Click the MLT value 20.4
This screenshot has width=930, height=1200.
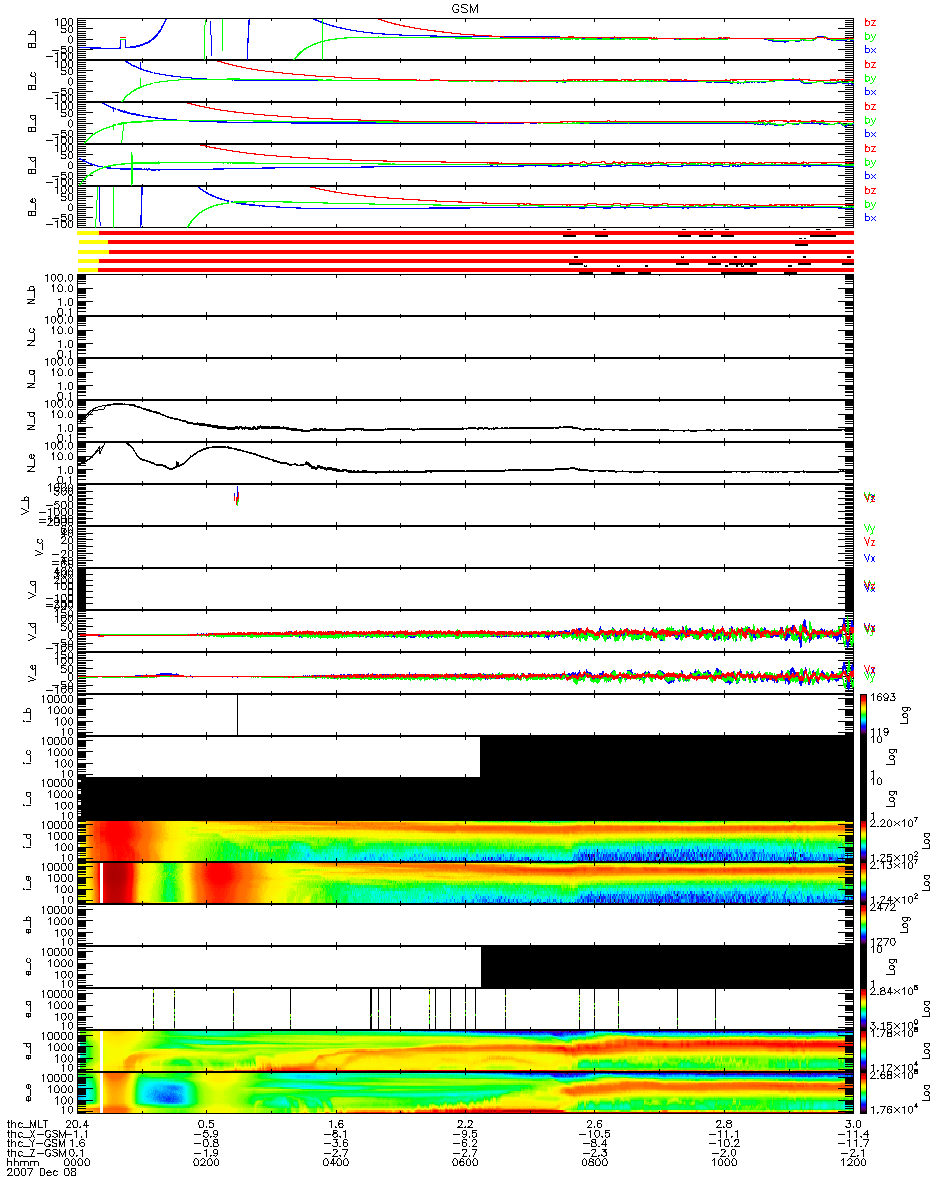coord(77,1123)
